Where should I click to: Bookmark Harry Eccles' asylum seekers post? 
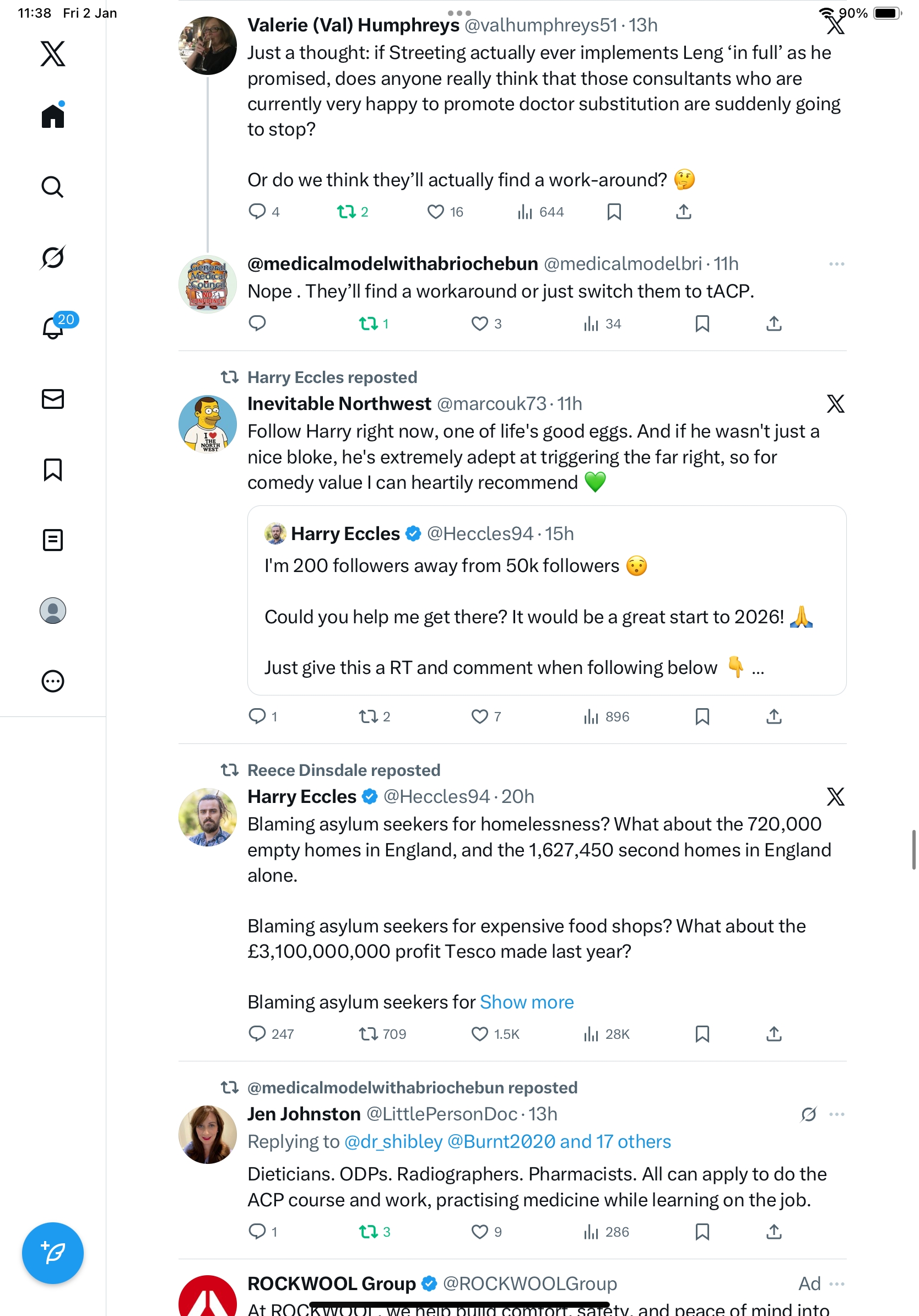pyautogui.click(x=702, y=1033)
